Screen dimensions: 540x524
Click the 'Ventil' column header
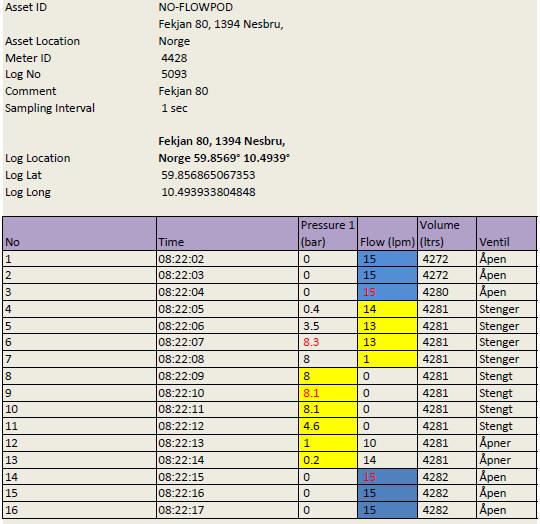[507, 234]
